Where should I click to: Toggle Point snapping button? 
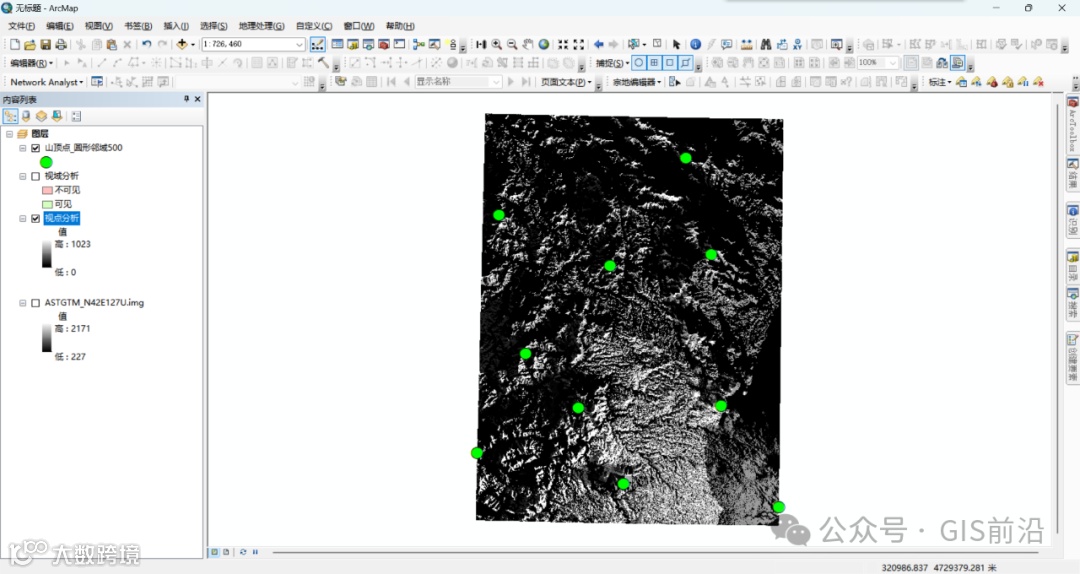(639, 63)
